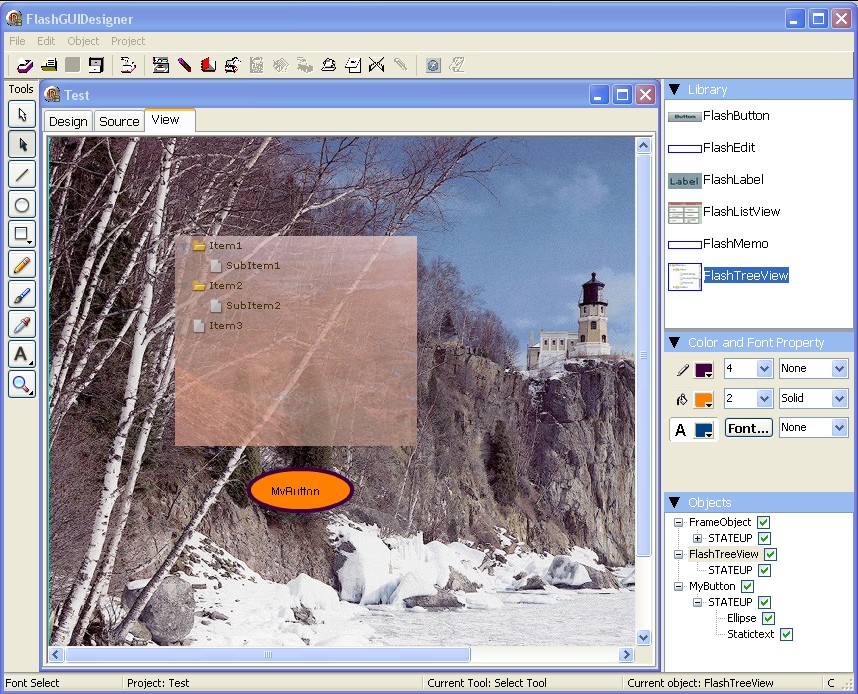Switch to the Source tab
This screenshot has height=694, width=858.
tap(119, 121)
